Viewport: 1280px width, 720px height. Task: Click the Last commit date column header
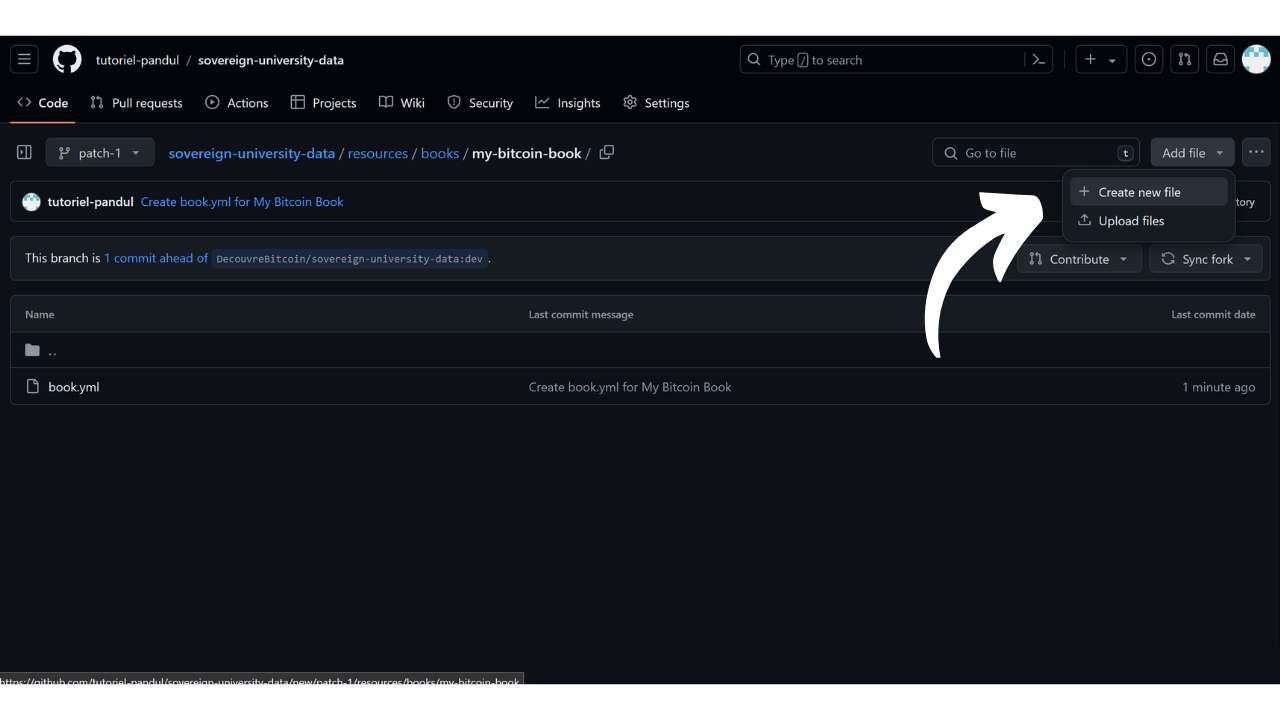click(x=1213, y=314)
